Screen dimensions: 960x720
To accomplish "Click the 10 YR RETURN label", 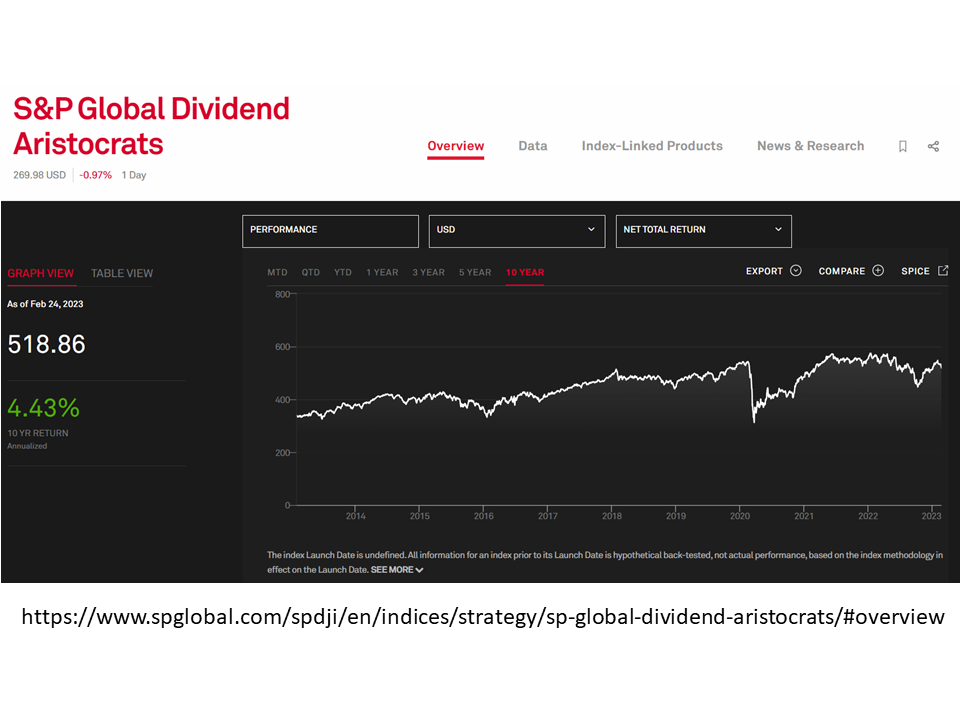I will tap(38, 433).
